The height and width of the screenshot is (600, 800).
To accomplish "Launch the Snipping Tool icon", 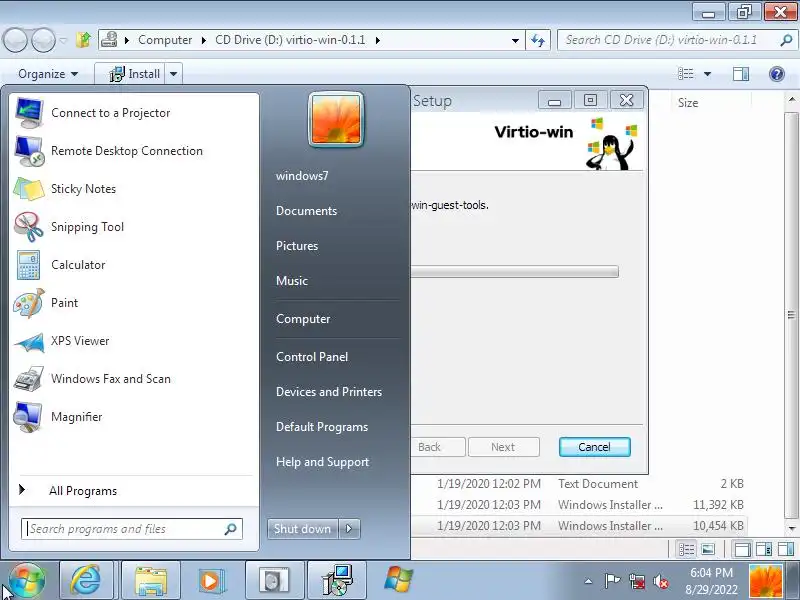I will coord(29,227).
